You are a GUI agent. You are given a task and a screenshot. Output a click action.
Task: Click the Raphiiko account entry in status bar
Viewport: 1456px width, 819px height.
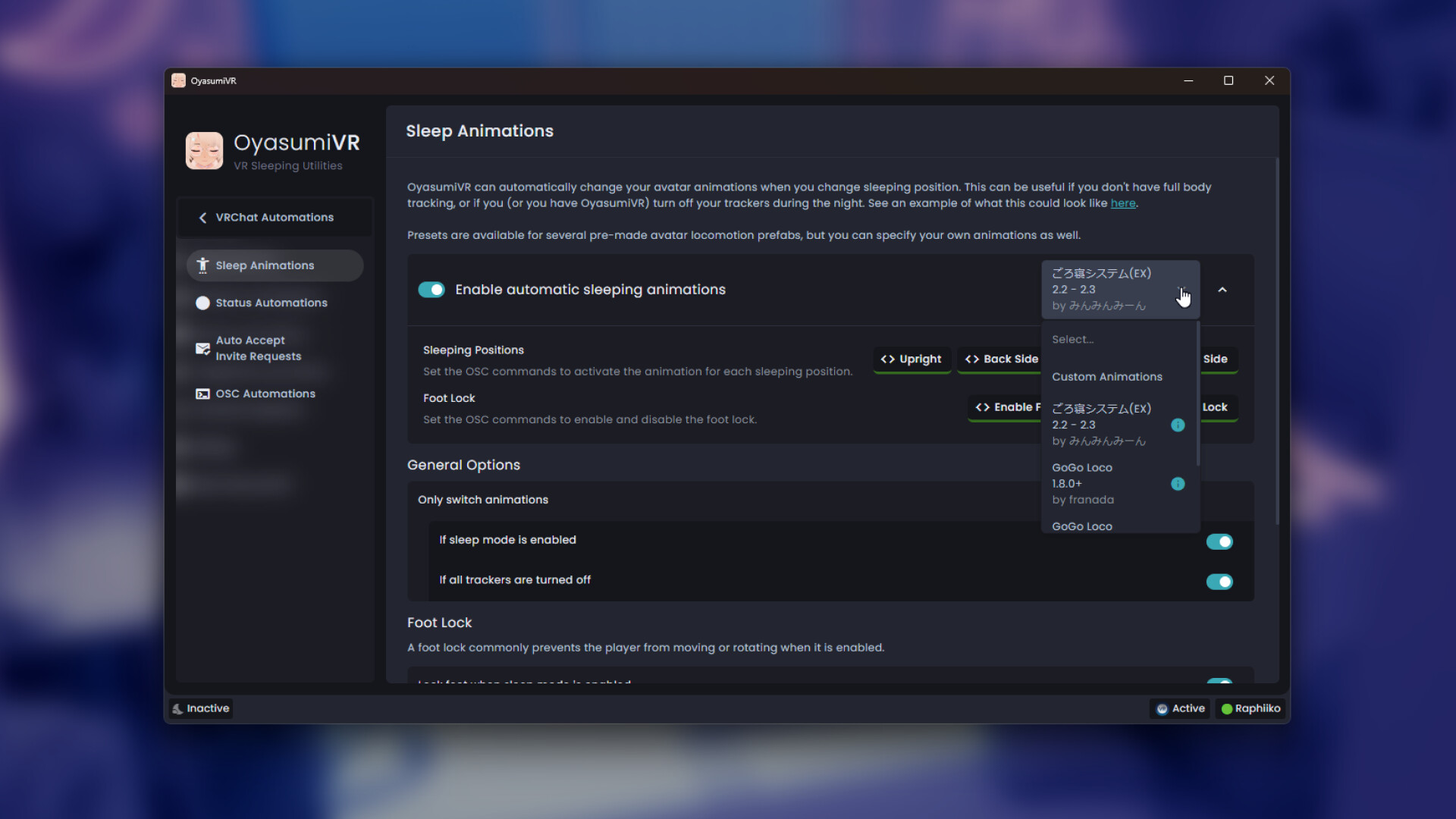point(1250,708)
